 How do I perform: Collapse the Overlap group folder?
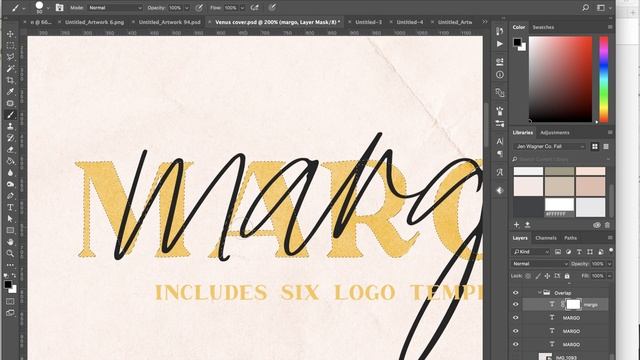[540, 293]
